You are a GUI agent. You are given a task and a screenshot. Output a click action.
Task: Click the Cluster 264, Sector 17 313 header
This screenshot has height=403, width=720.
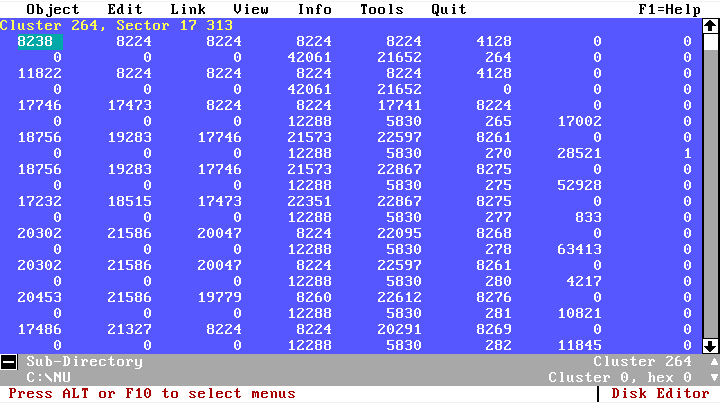[116, 25]
